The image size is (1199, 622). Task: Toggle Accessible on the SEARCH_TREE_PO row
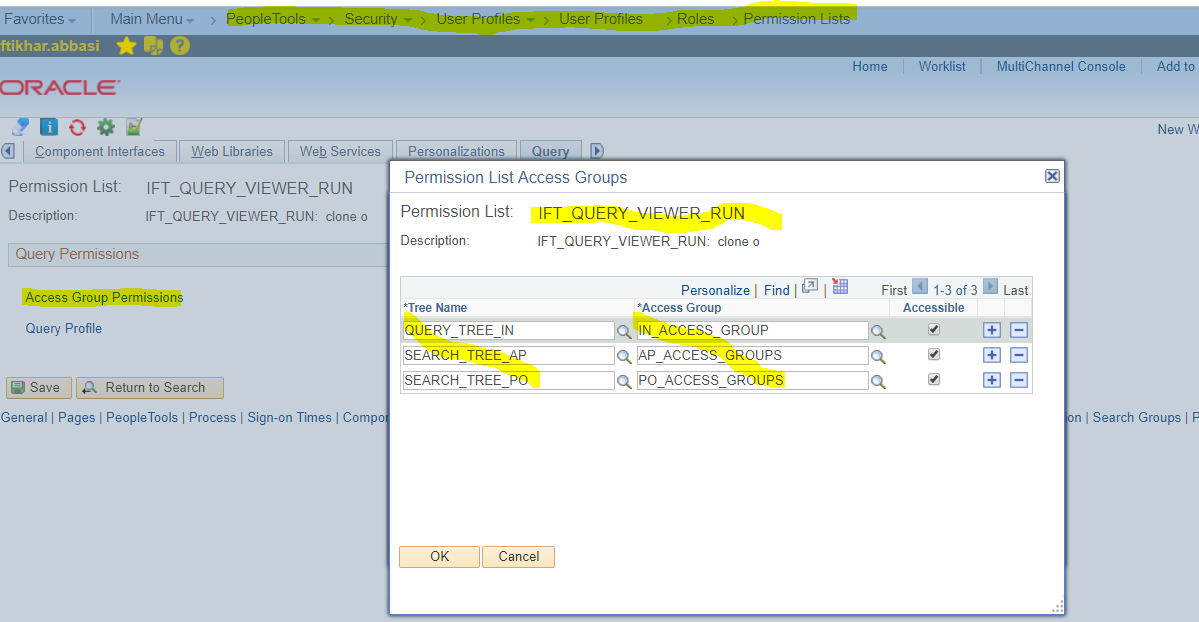(934, 379)
